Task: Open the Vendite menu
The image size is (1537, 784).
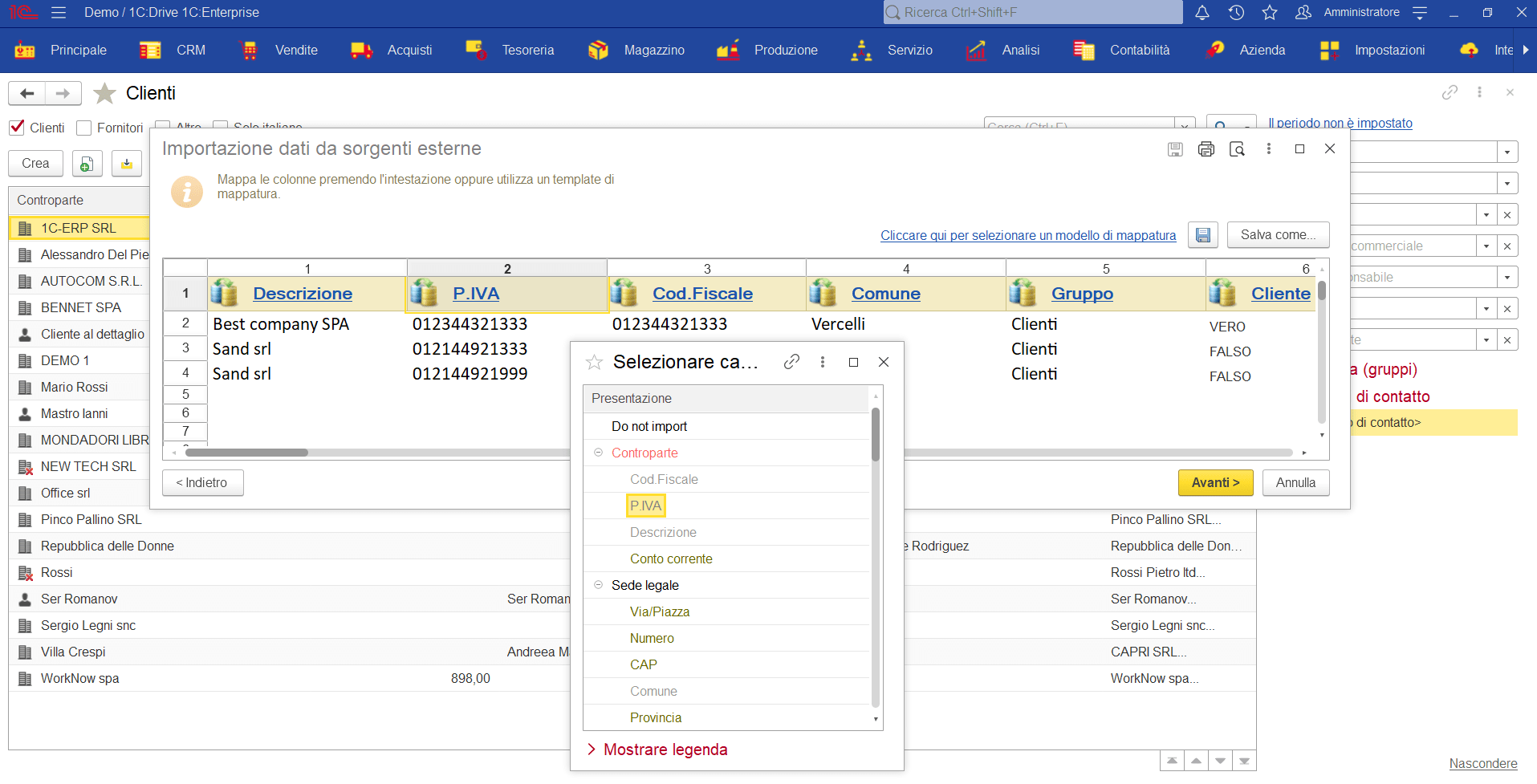Action: tap(279, 50)
